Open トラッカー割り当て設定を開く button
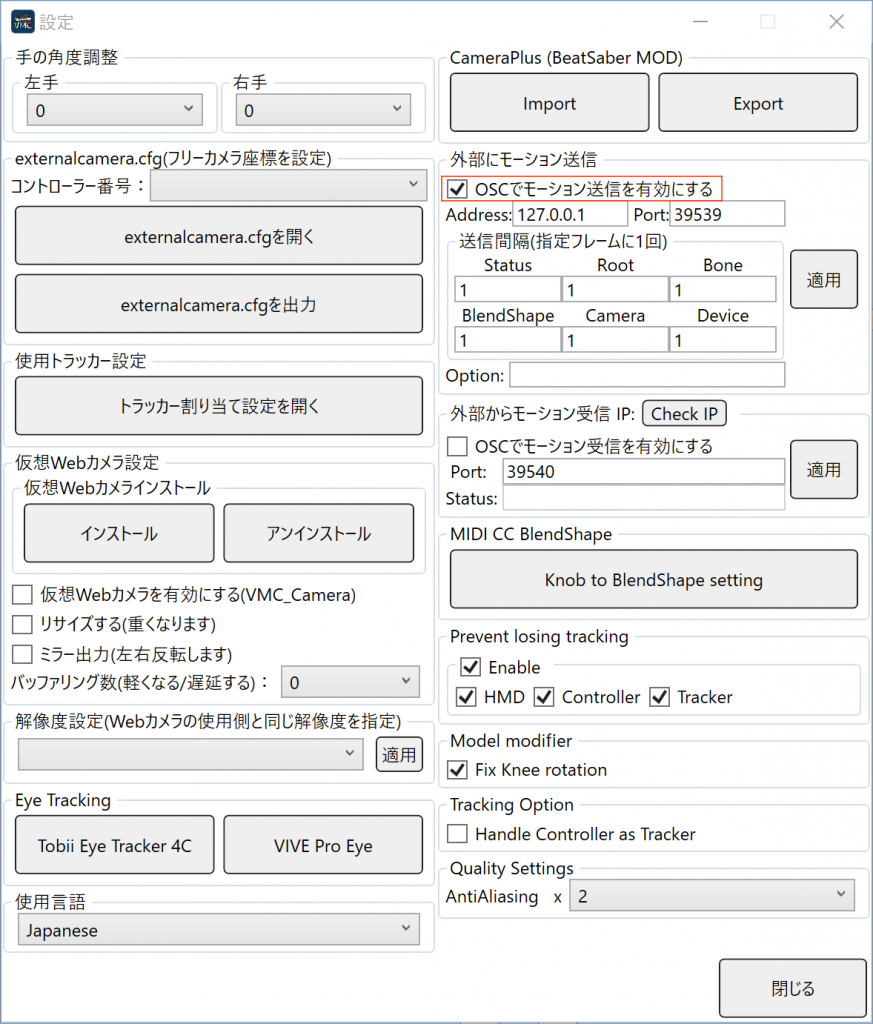The image size is (873, 1024). pyautogui.click(x=219, y=406)
